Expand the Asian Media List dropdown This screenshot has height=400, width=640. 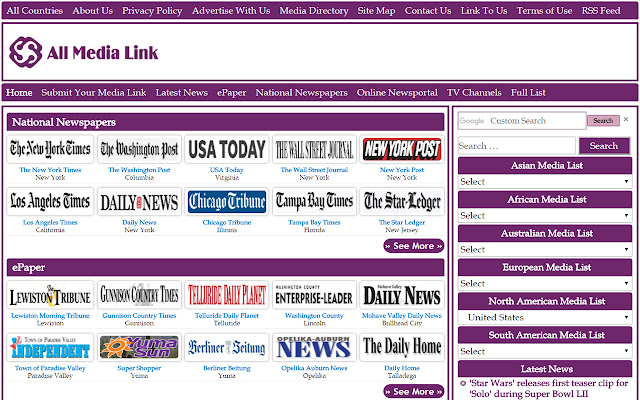click(x=545, y=182)
